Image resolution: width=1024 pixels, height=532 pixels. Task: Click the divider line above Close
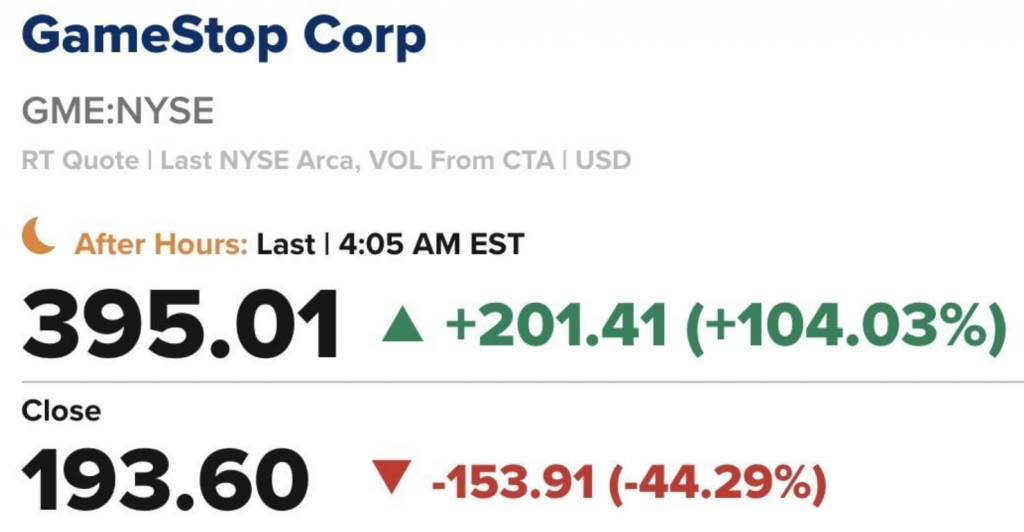(x=522, y=381)
